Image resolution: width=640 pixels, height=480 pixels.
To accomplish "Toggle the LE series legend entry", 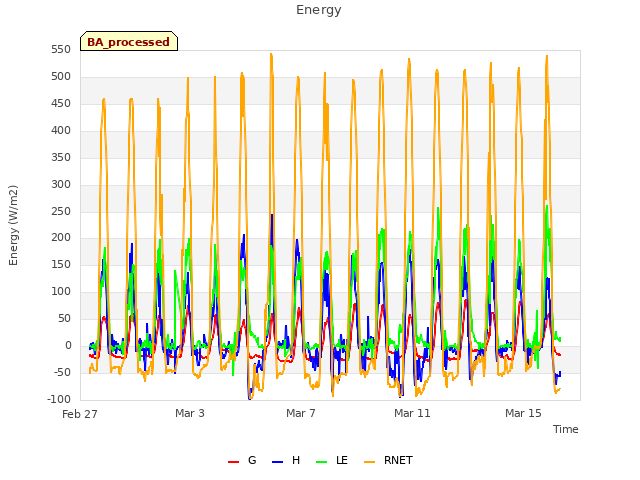I will pyautogui.click(x=332, y=460).
